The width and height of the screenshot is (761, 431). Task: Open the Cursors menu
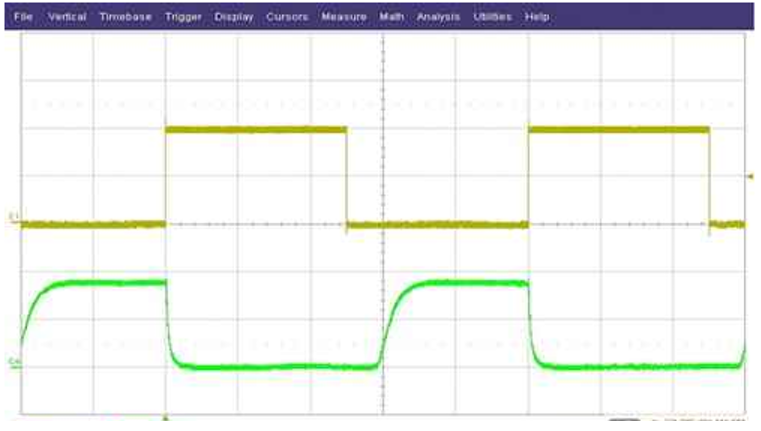[x=287, y=17]
